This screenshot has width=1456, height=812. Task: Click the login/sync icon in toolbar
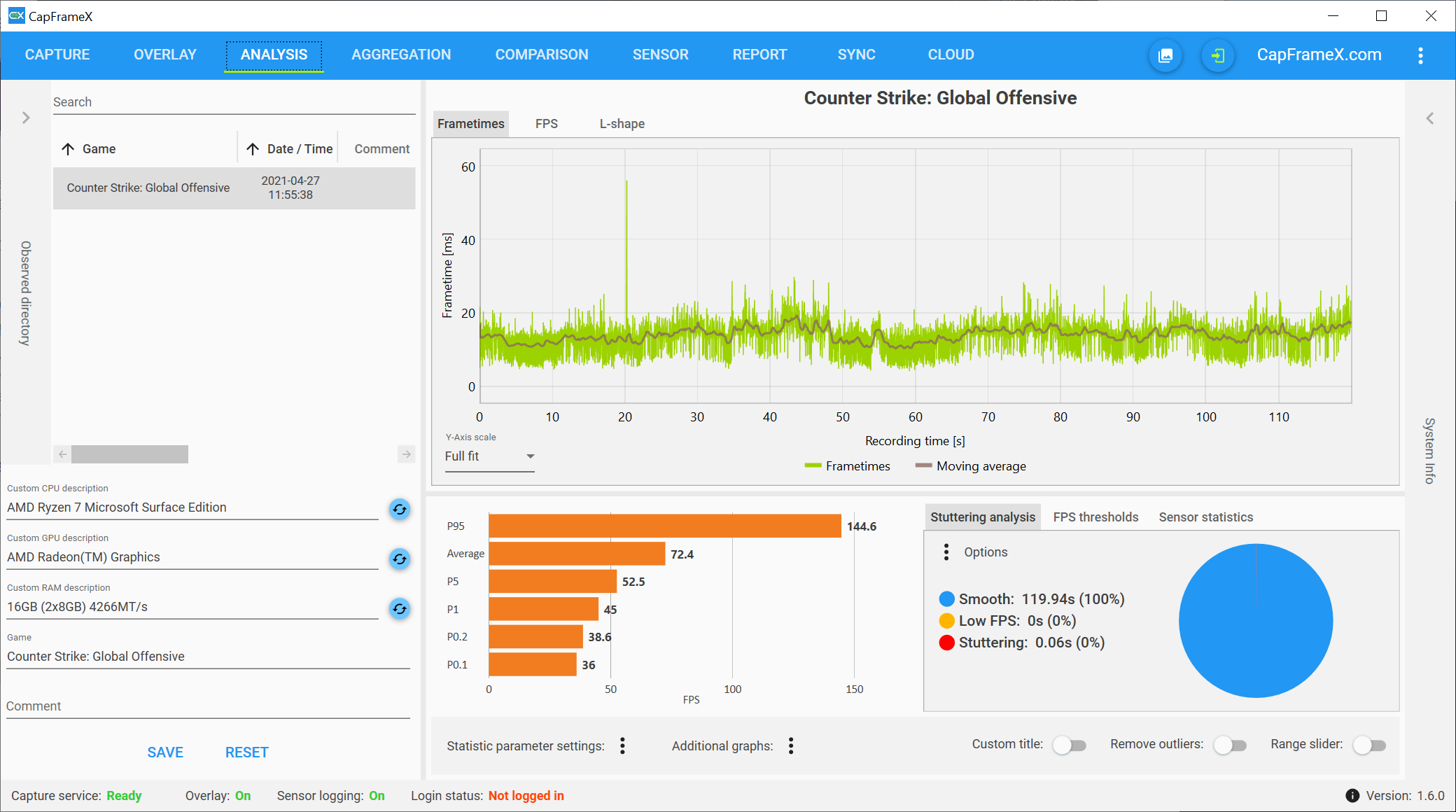(1215, 54)
